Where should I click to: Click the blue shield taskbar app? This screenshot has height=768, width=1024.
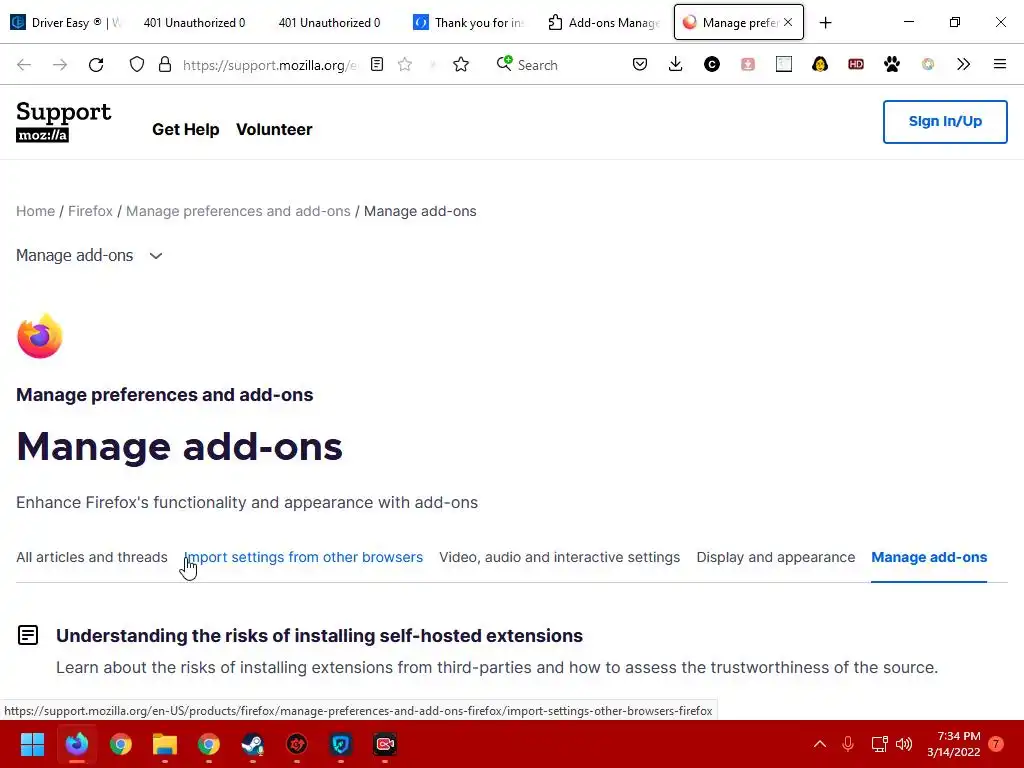click(341, 744)
